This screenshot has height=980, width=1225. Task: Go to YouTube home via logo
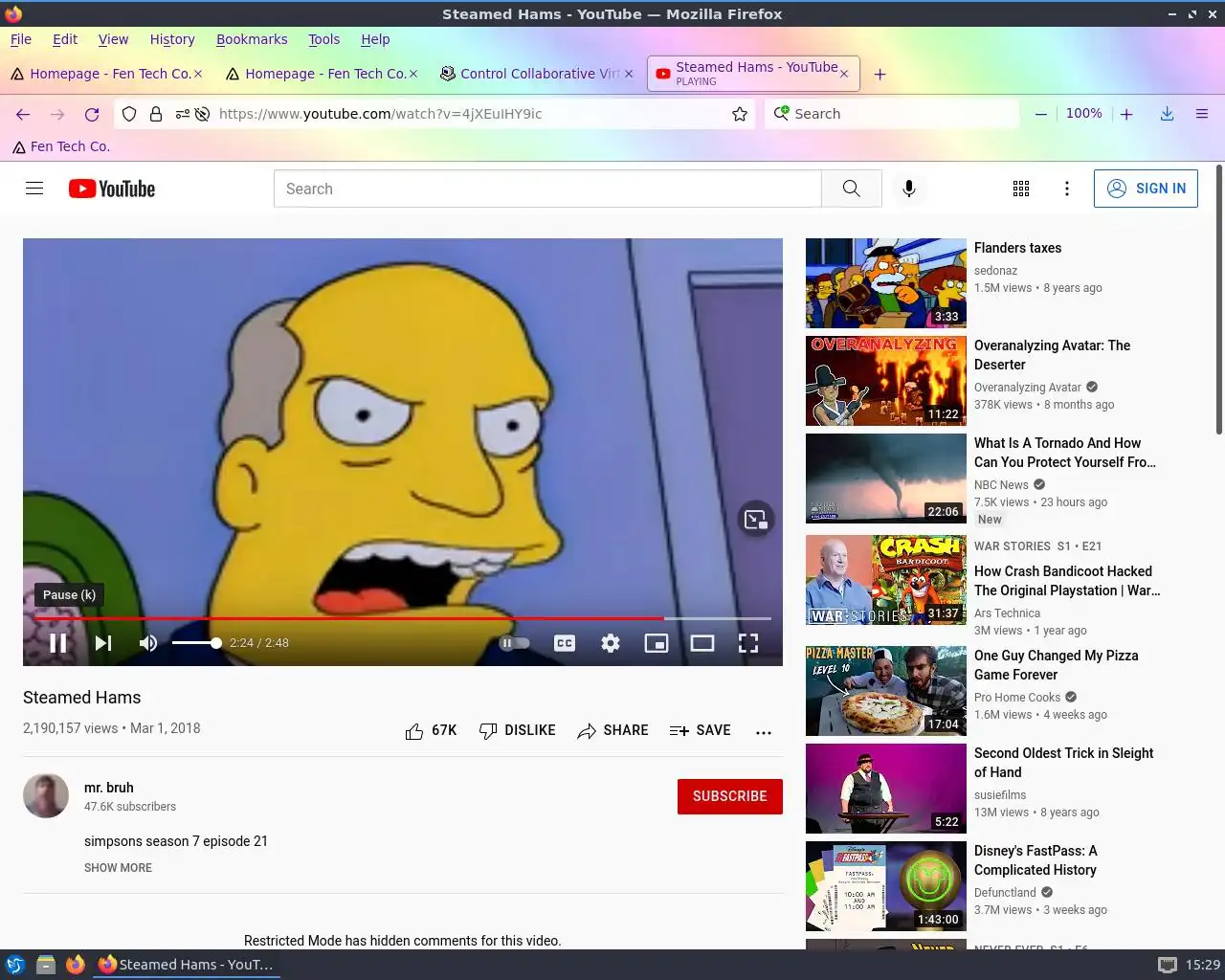[x=112, y=189]
